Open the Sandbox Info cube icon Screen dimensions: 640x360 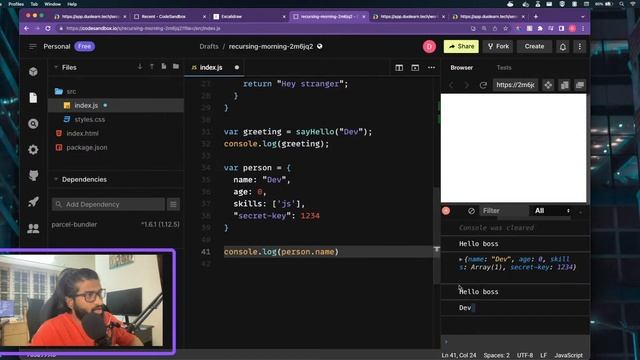[x=33, y=71]
